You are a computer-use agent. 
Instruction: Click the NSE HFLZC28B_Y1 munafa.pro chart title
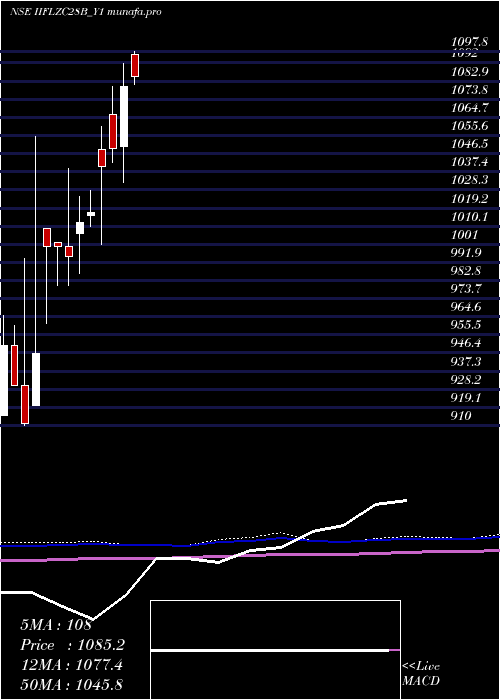(86, 12)
